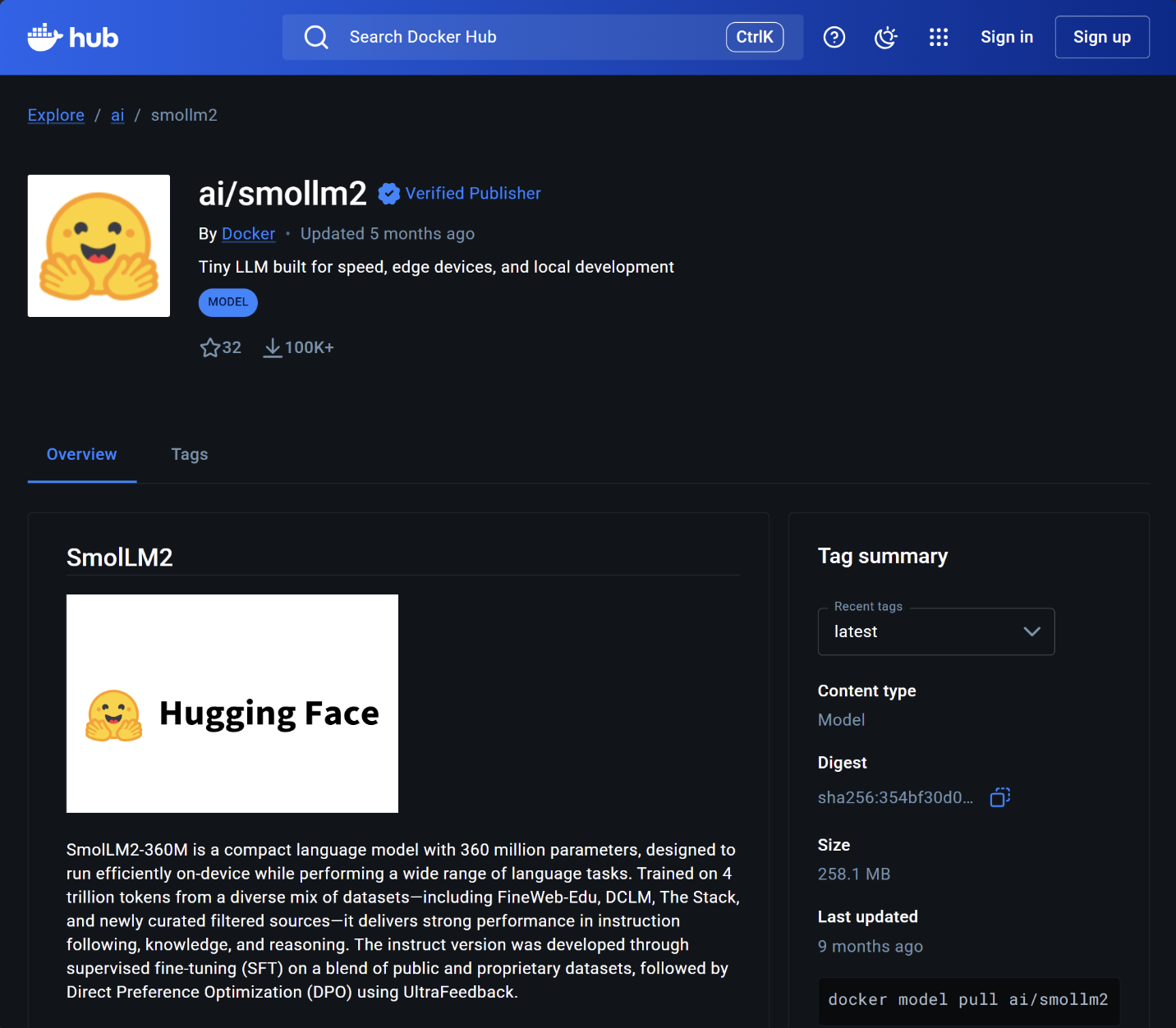
Task: Click the star icon for ai/smollm2
Action: (x=210, y=347)
